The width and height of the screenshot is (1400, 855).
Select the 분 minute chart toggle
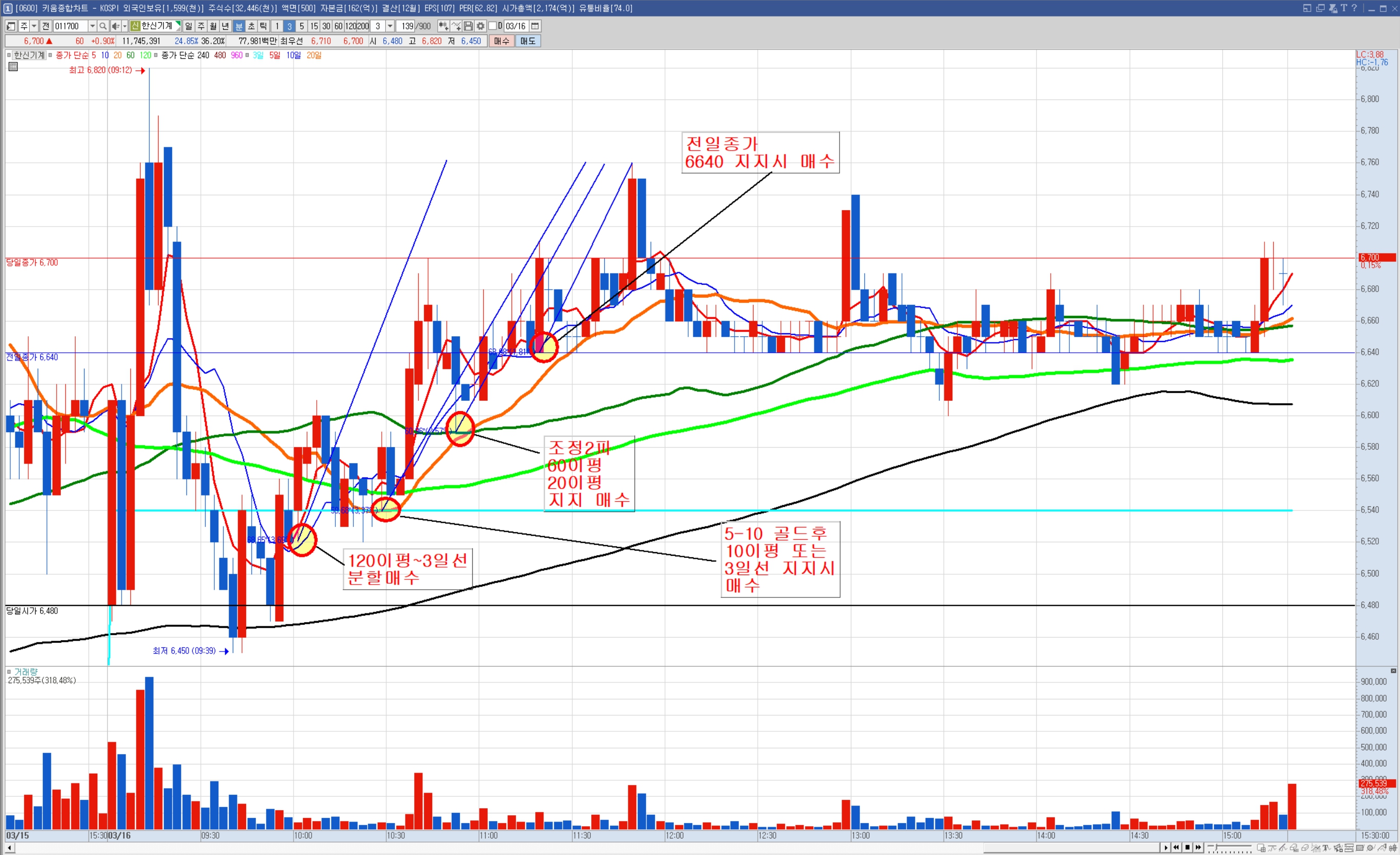(x=239, y=26)
